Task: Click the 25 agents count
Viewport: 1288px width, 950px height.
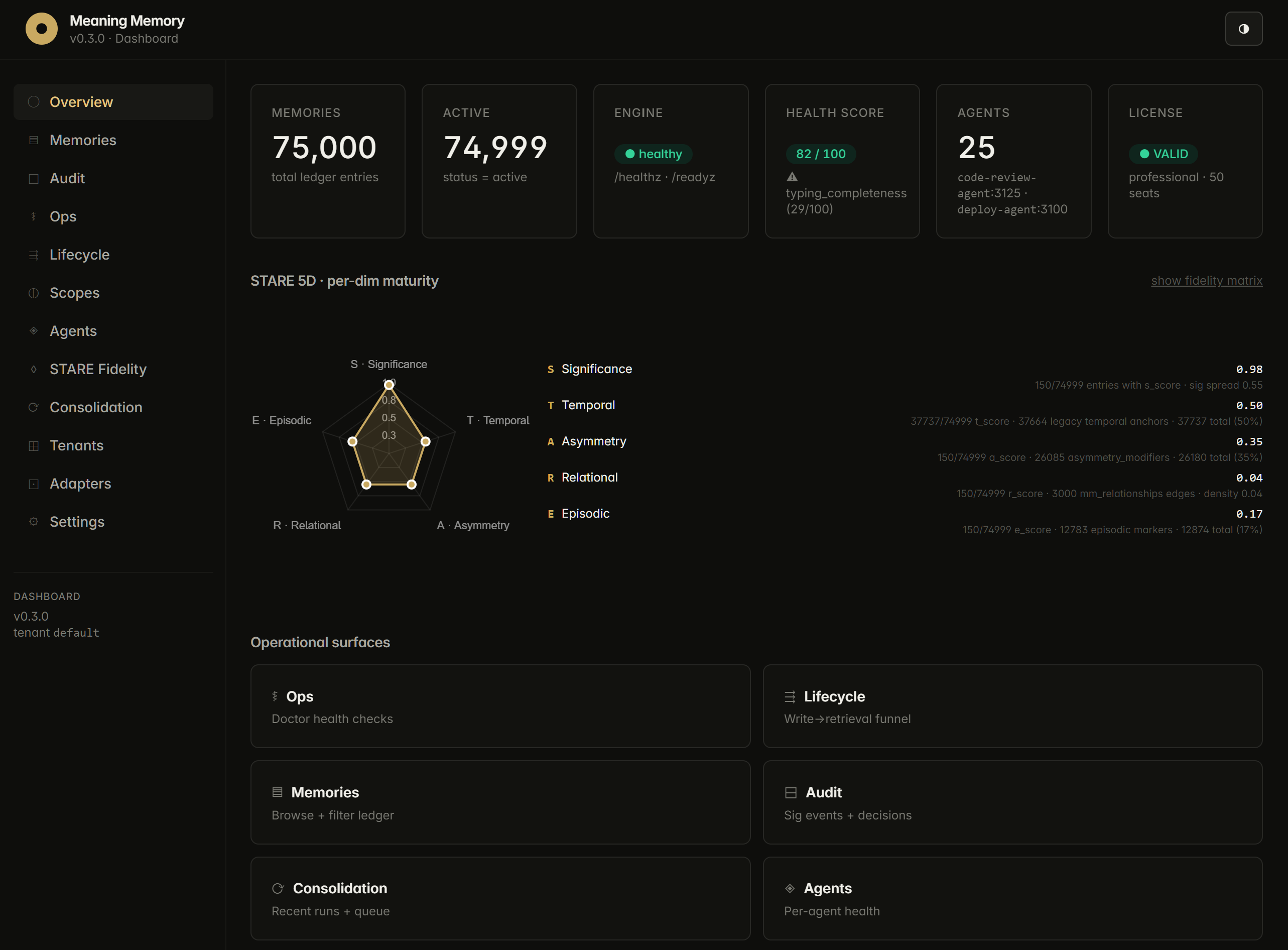Action: [976, 148]
